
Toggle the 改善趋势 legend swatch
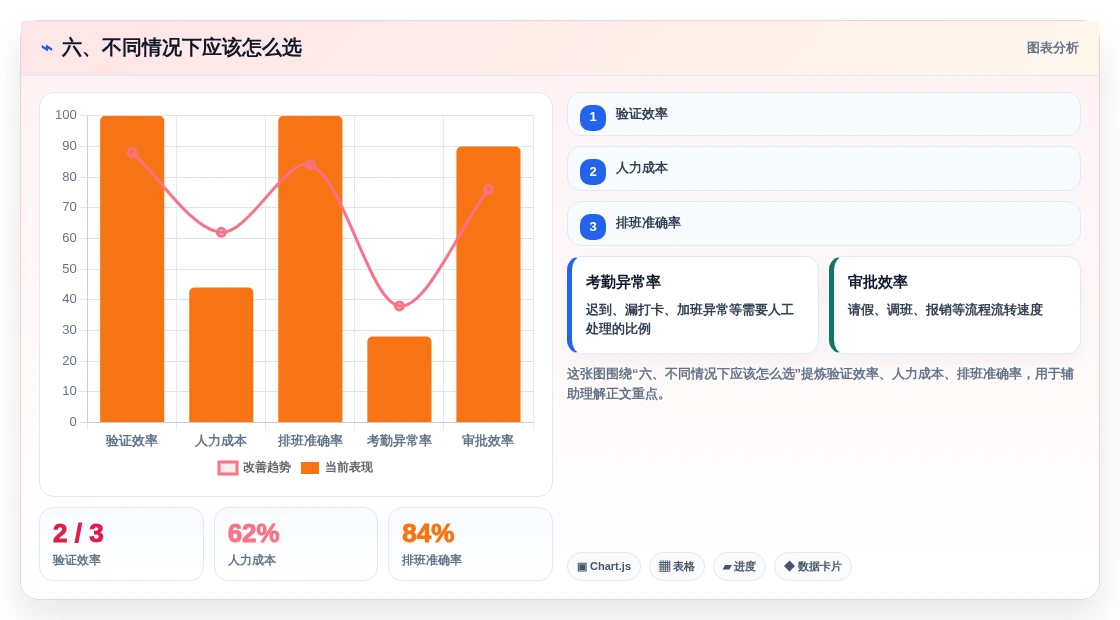point(228,468)
